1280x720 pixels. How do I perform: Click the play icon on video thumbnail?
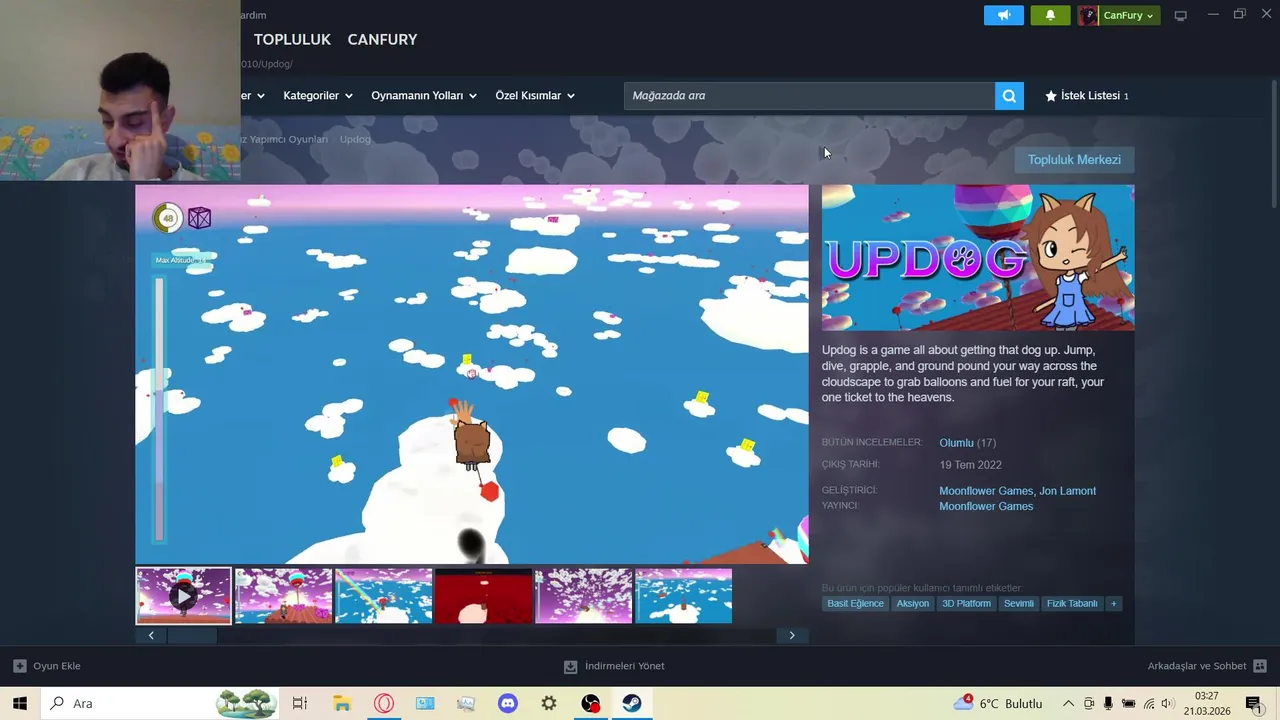point(183,596)
